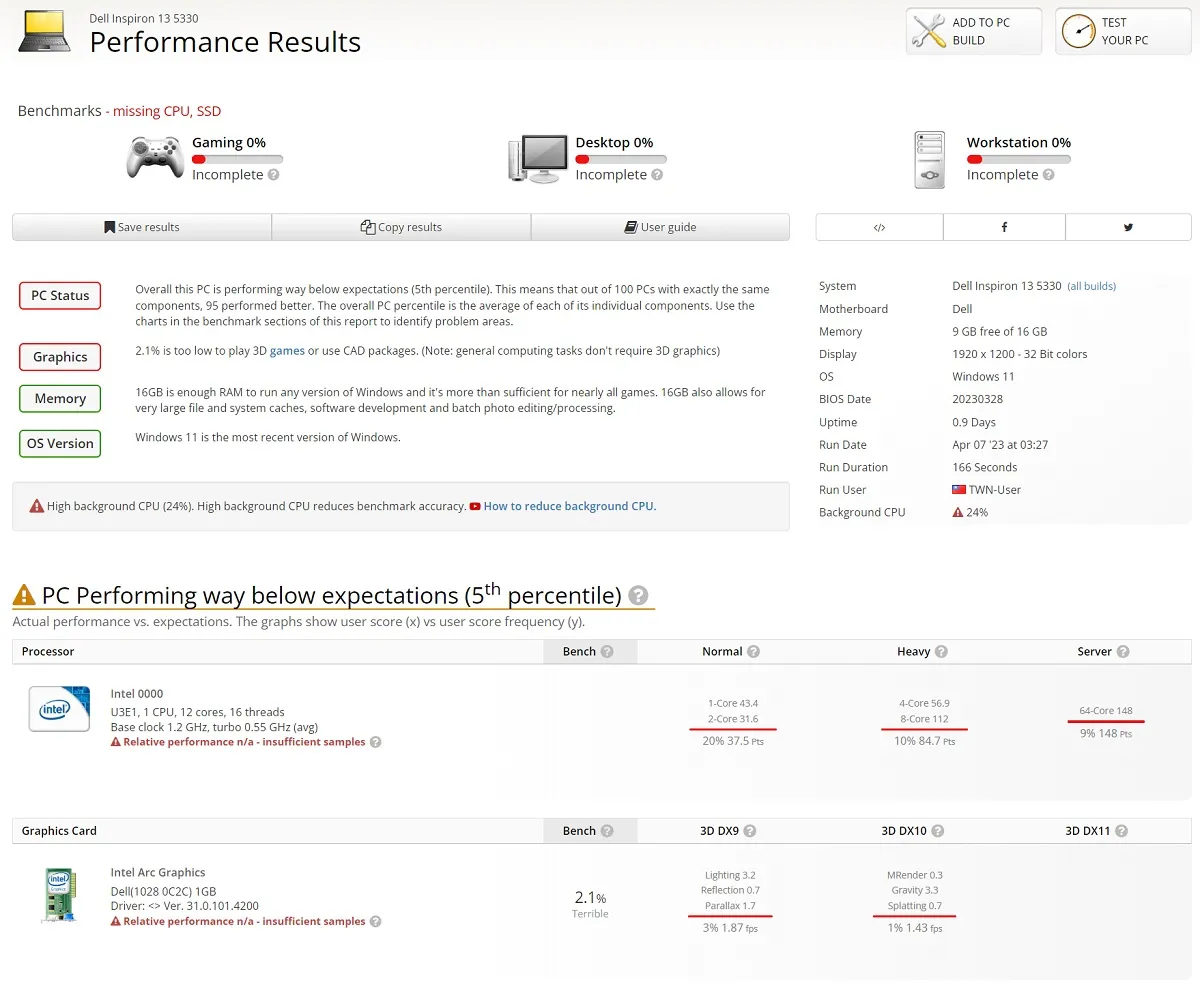1200x989 pixels.
Task: Click Copy results button
Action: point(401,227)
